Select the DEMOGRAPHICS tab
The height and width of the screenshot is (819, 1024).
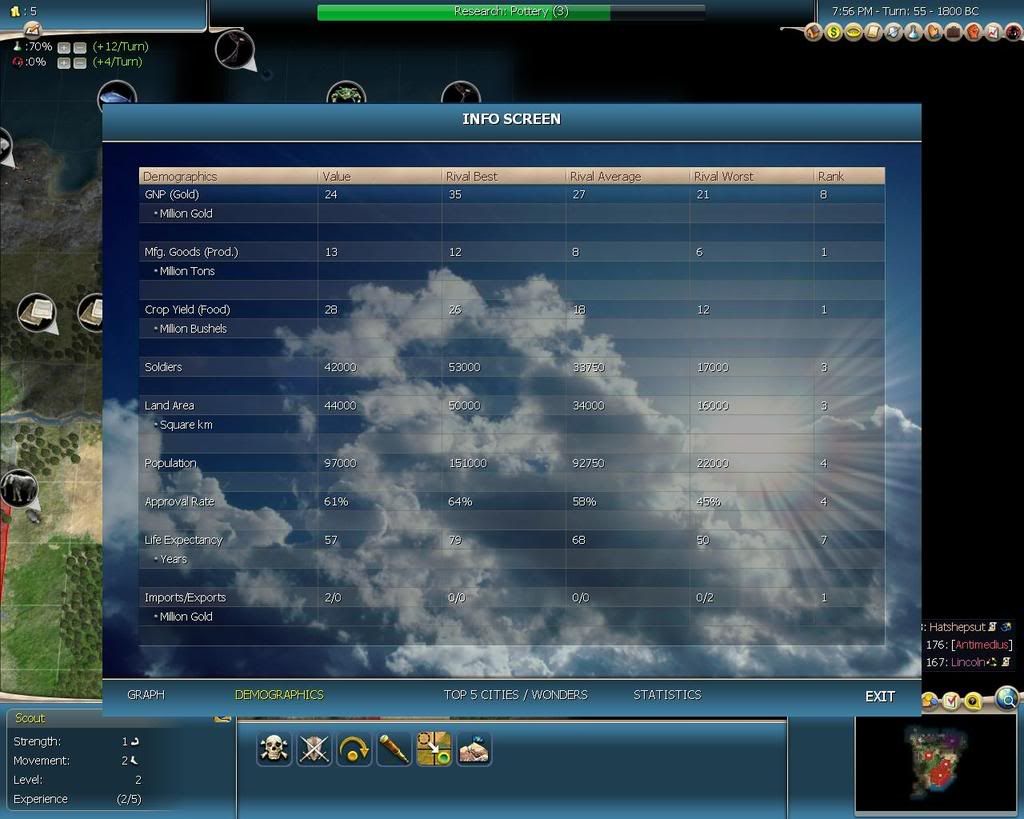[279, 695]
